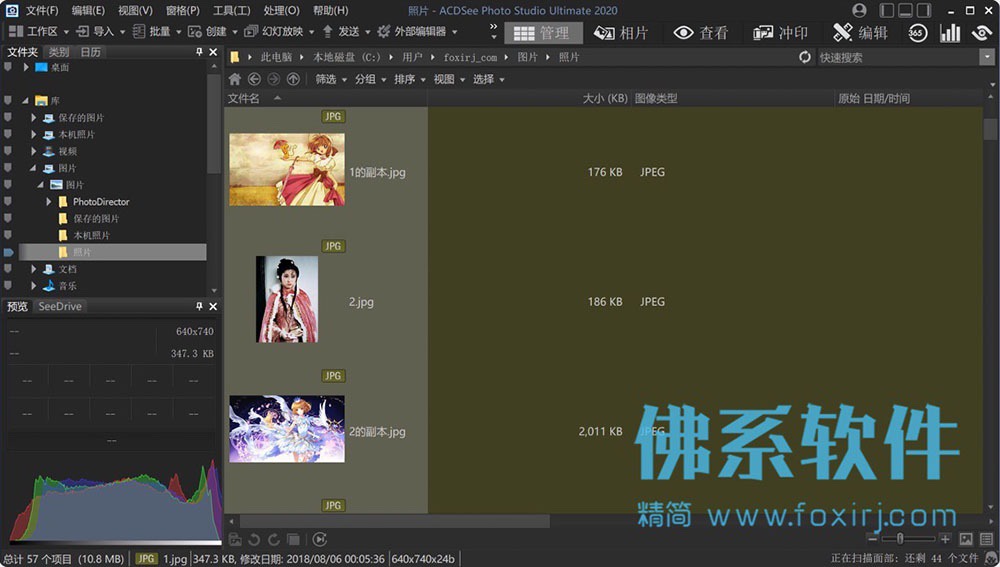Open the 排序 sort dropdown
Image resolution: width=1000 pixels, height=567 pixels.
(x=409, y=79)
